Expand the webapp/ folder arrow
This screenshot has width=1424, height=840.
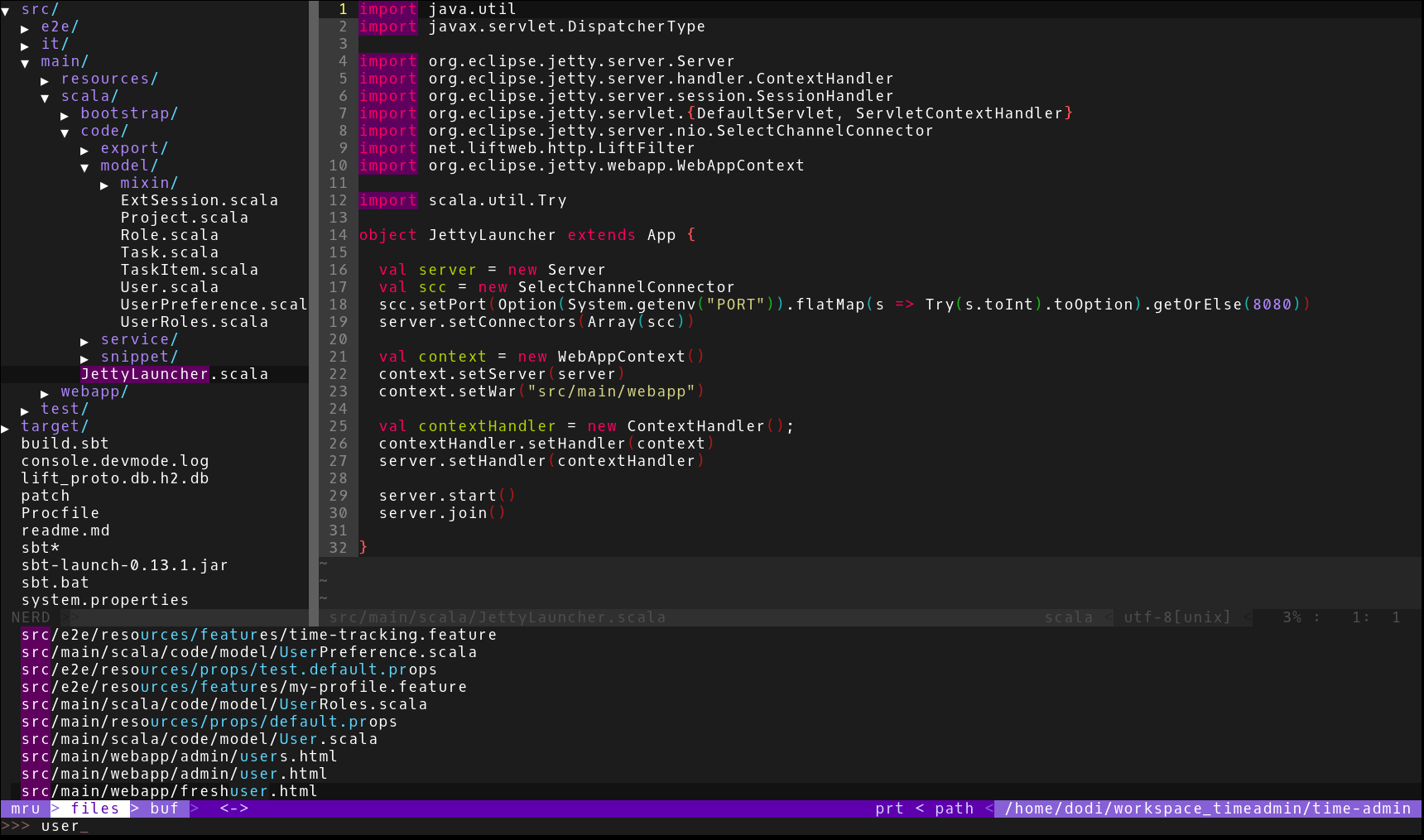[x=46, y=393]
